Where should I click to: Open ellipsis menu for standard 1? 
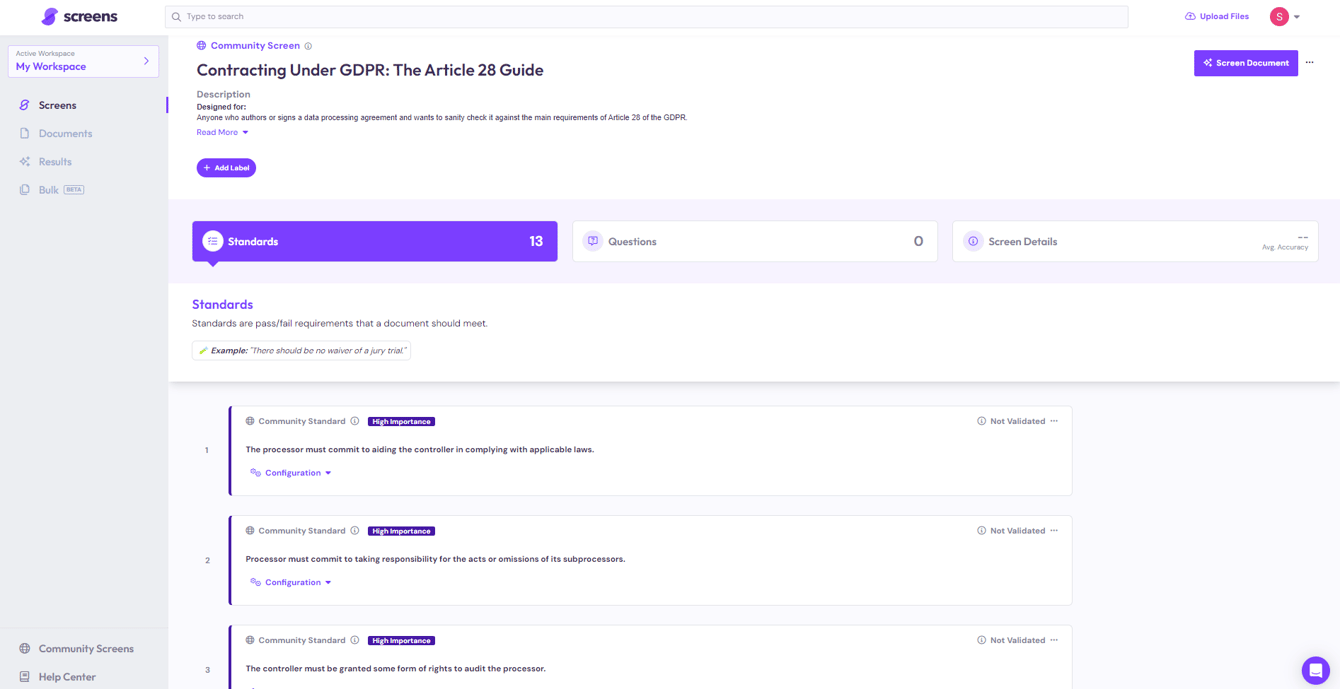1054,421
